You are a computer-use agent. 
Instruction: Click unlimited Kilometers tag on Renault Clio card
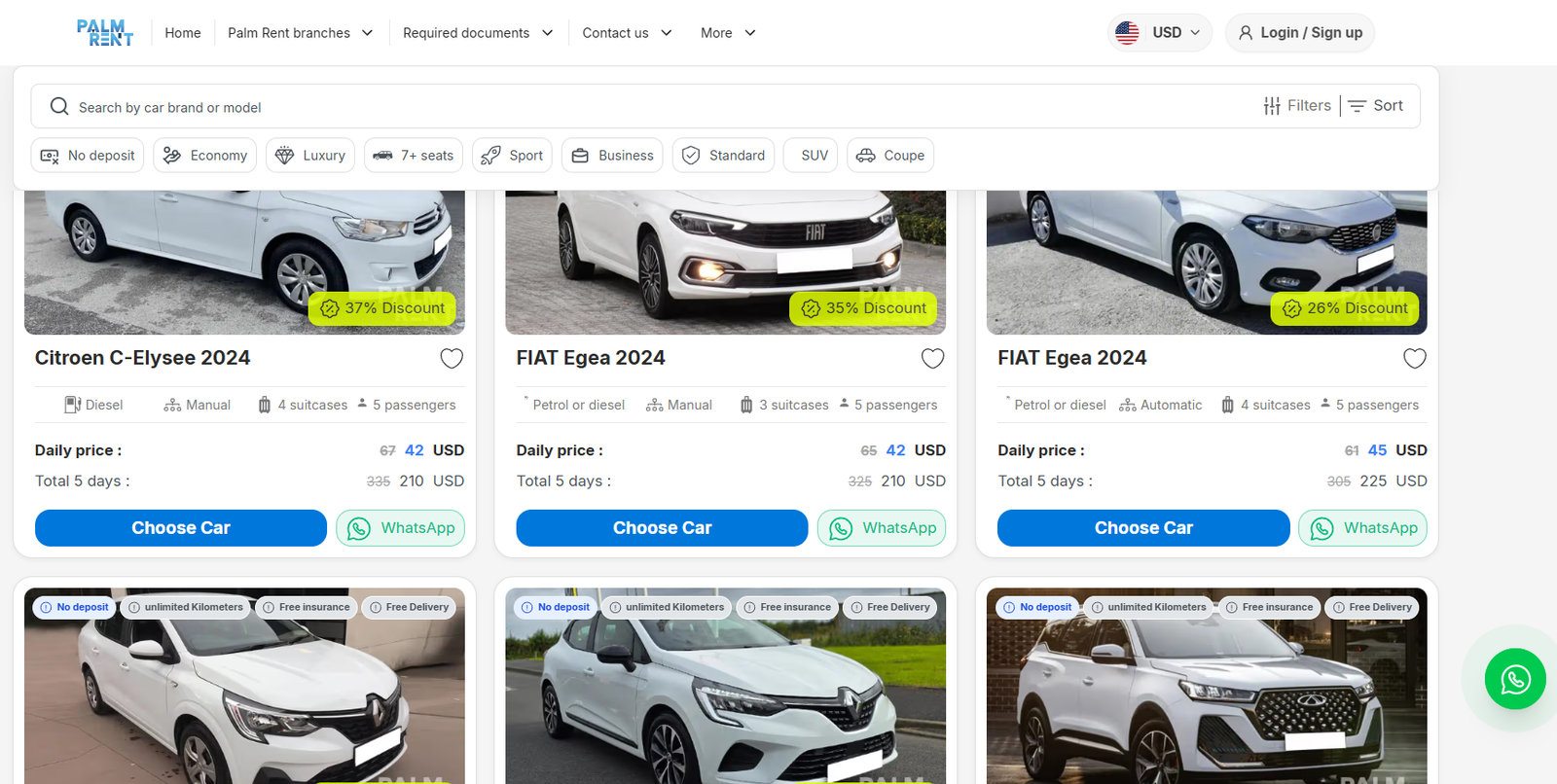coord(667,607)
